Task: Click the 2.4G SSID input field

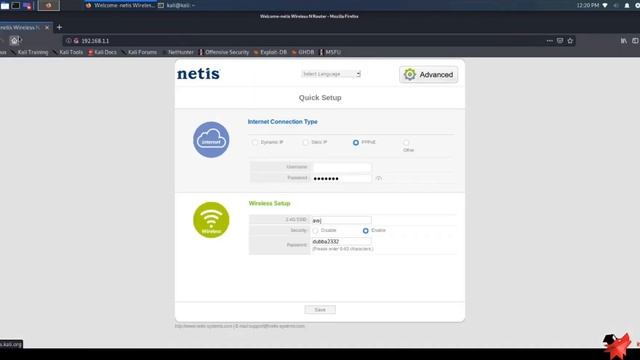Action: 342,220
